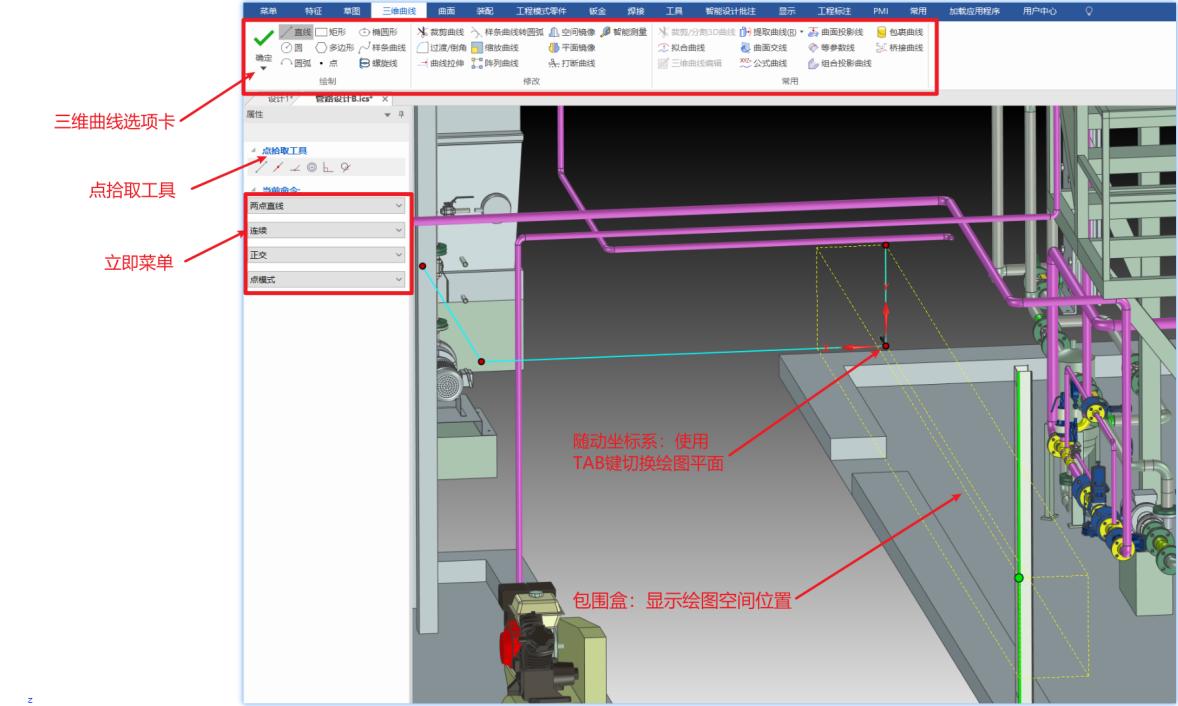
Task: Expand the 正交 mode dropdown
Action: pos(400,255)
